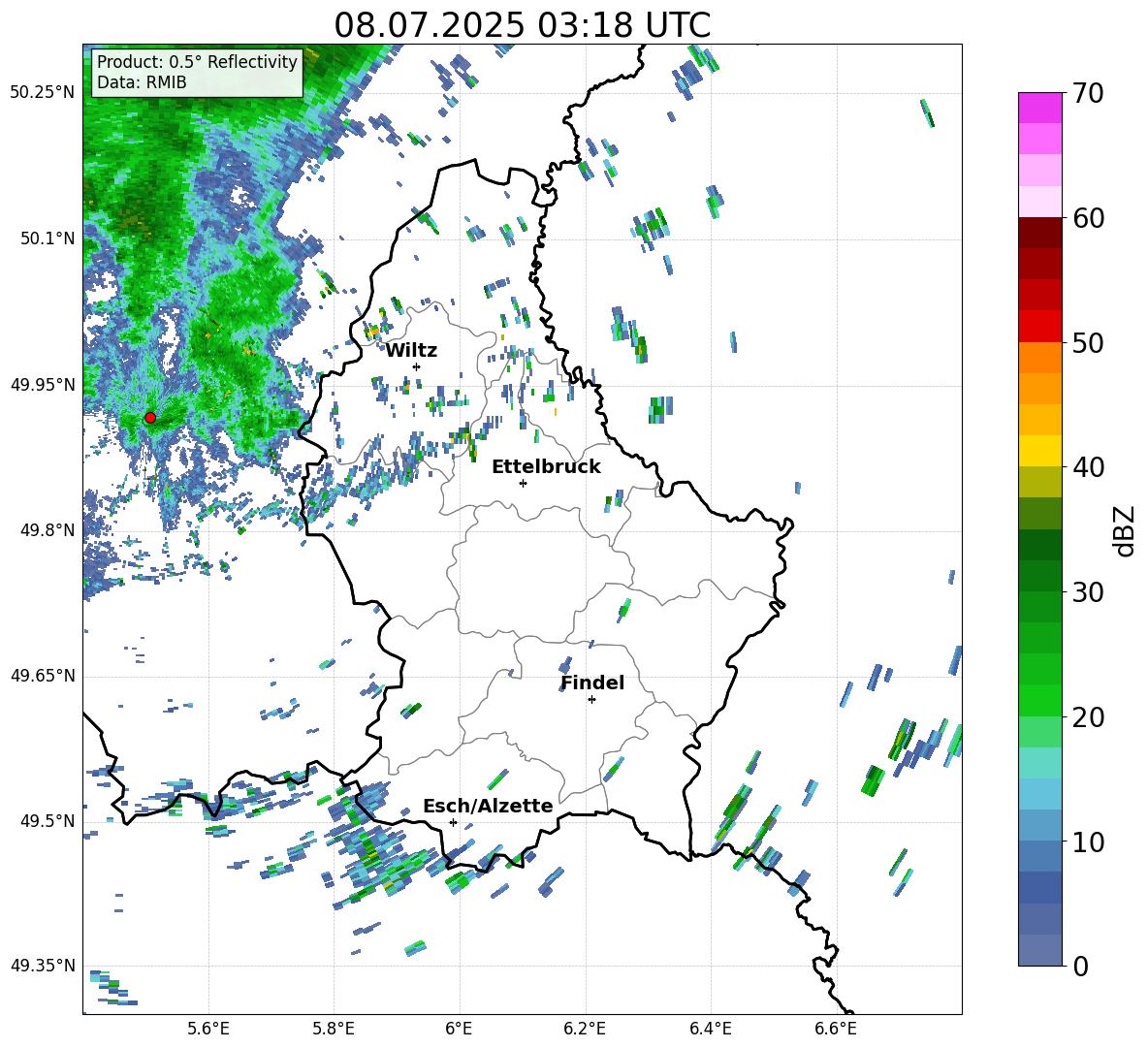
Task: Click the 6.2°E longitude label
Action: click(x=585, y=1029)
